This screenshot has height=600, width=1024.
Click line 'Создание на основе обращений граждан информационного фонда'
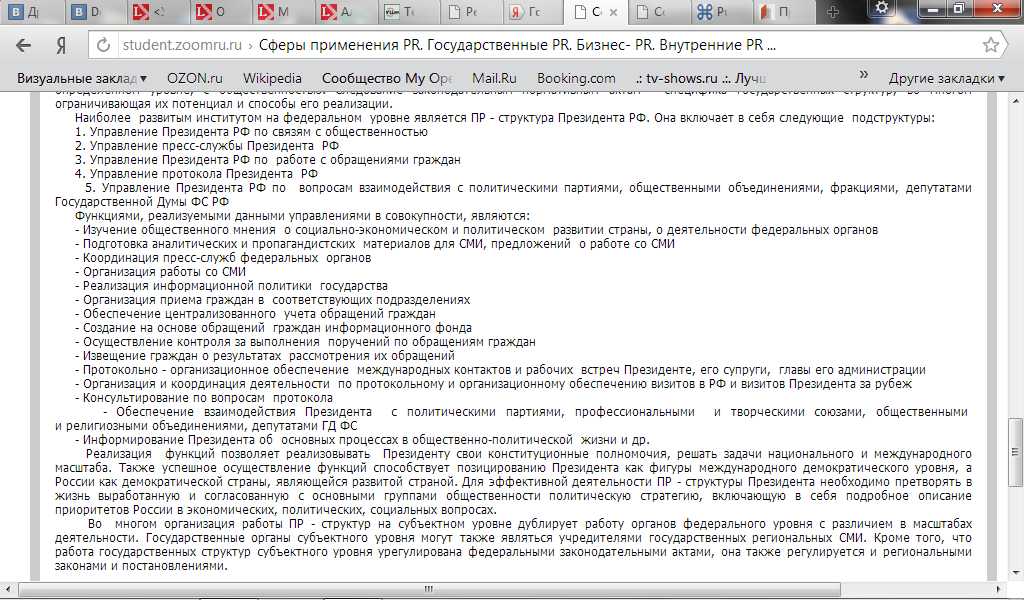point(273,328)
